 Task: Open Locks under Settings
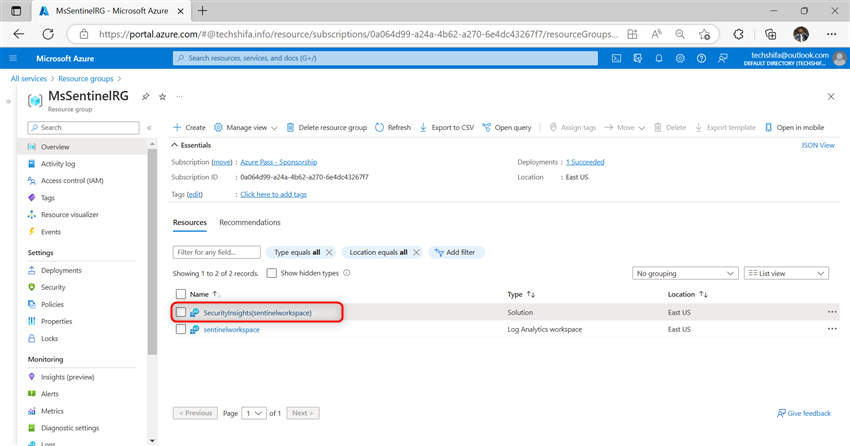[x=49, y=339]
